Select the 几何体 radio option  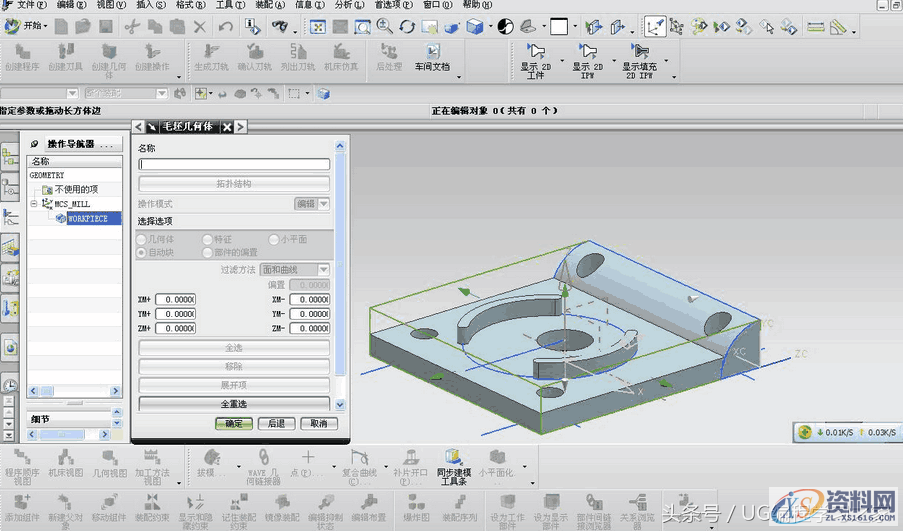(142, 240)
